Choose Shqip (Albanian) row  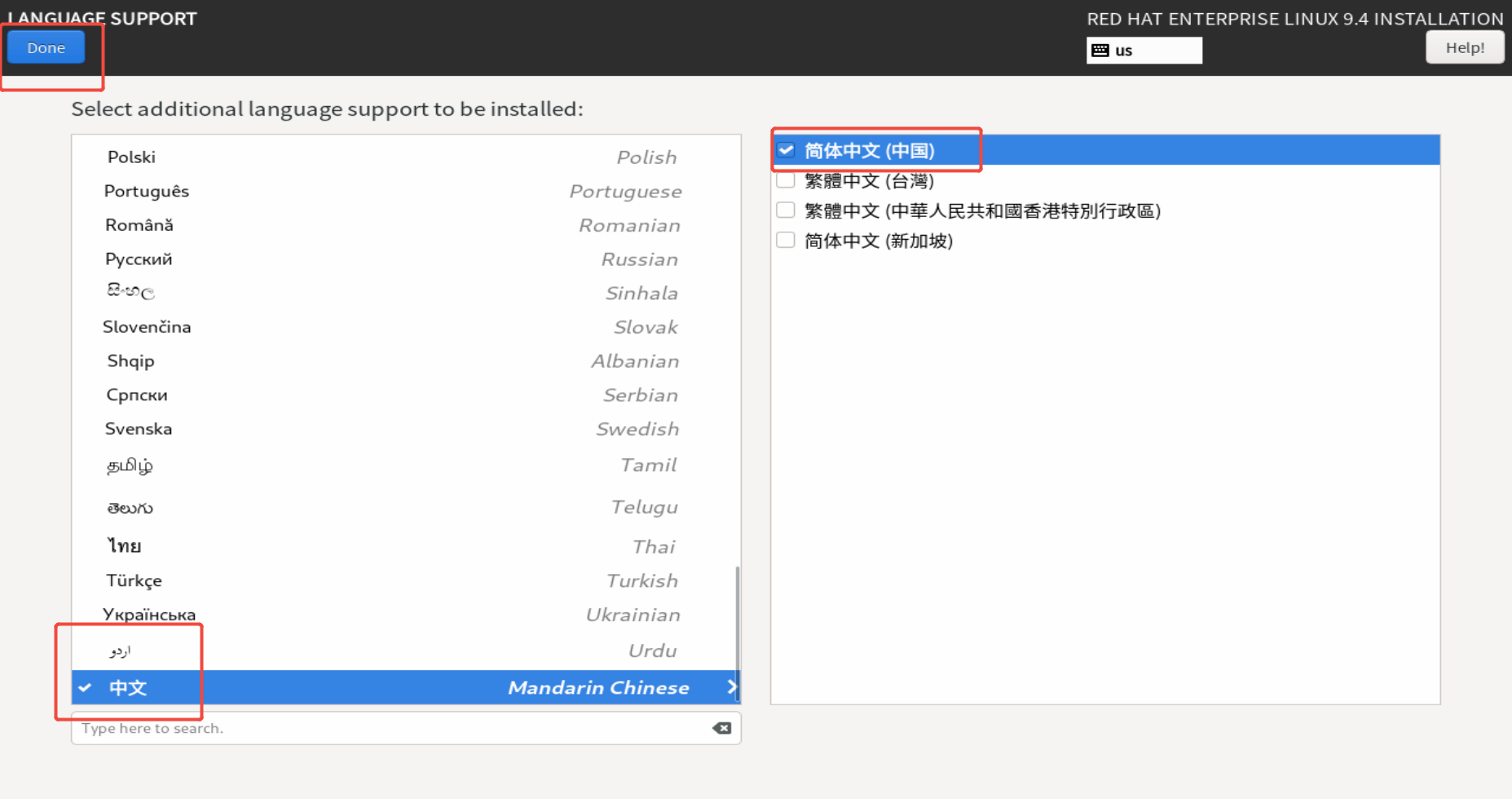406,361
